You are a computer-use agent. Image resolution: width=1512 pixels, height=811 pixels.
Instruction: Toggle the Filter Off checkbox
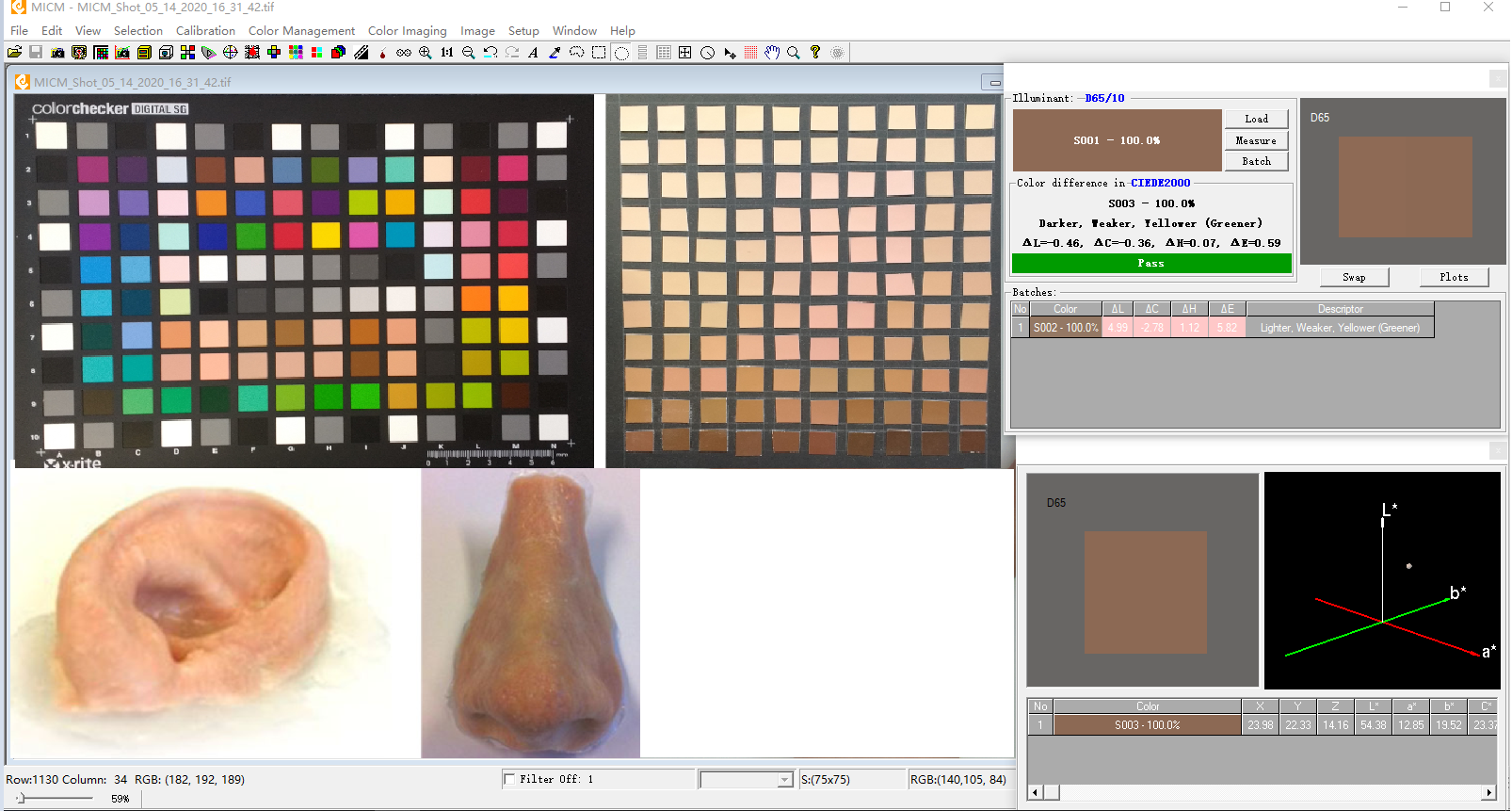[x=509, y=779]
